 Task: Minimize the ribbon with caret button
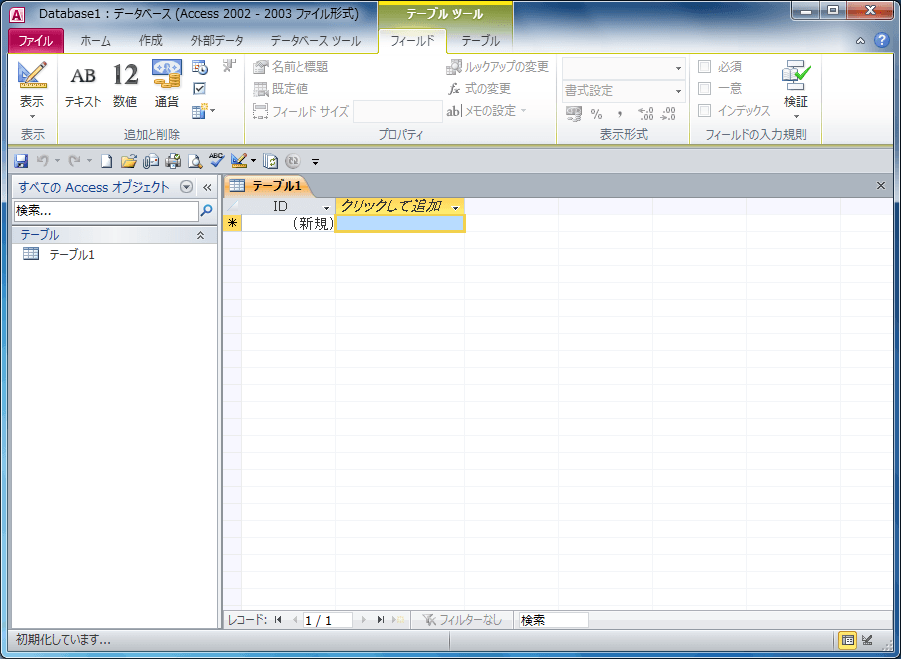[x=860, y=41]
